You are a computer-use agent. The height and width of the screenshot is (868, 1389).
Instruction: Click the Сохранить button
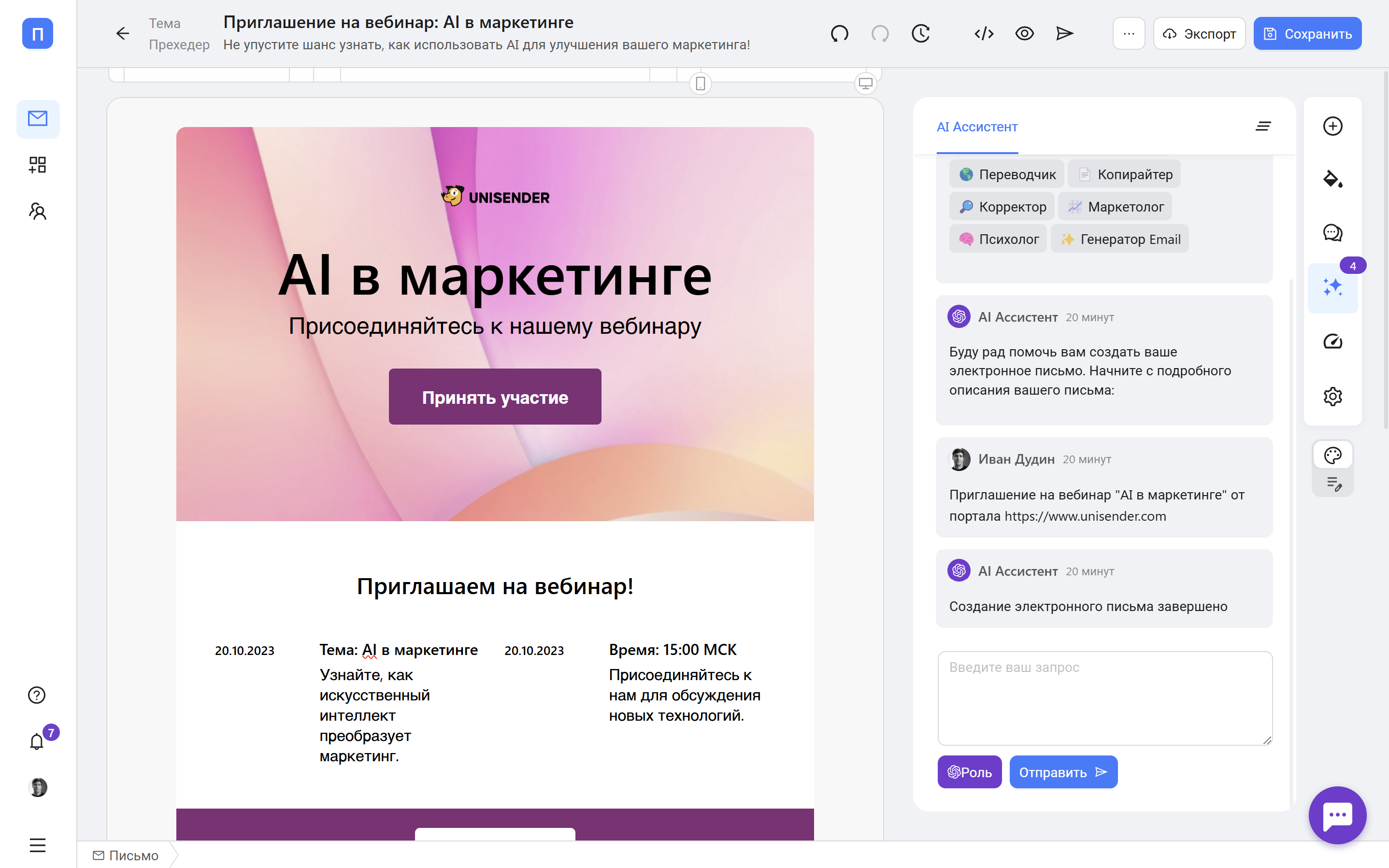[1307, 33]
